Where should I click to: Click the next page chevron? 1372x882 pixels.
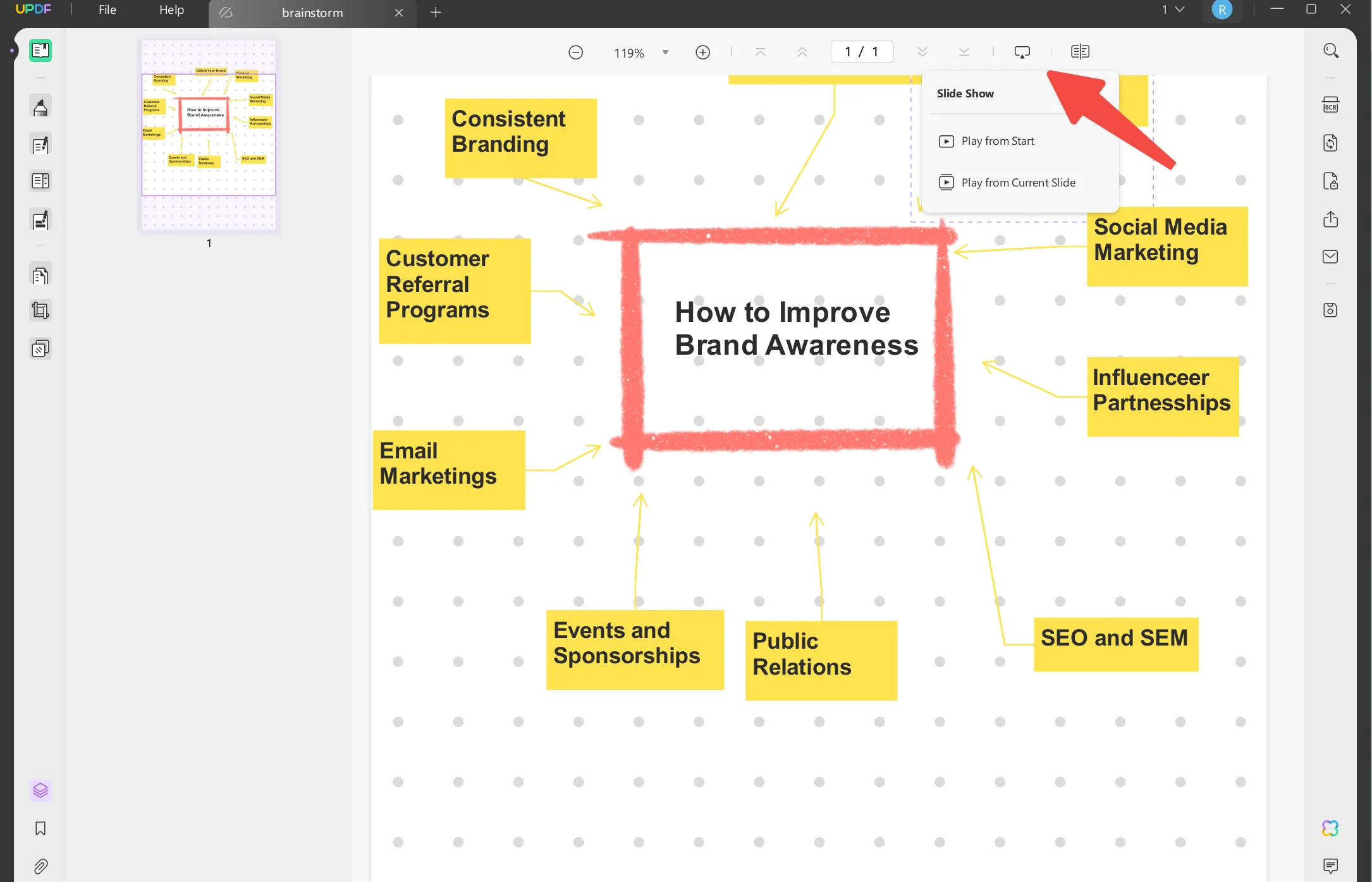[922, 51]
